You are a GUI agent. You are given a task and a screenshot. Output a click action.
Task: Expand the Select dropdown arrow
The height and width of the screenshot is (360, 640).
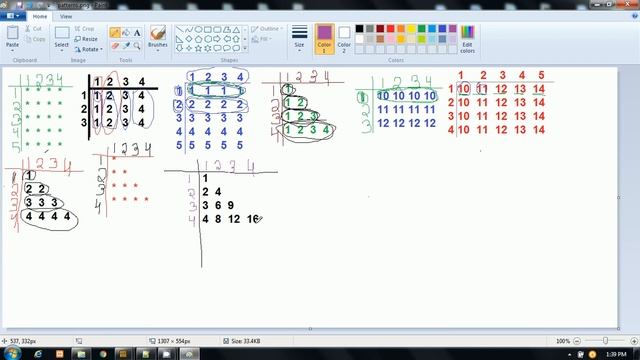click(x=62, y=51)
